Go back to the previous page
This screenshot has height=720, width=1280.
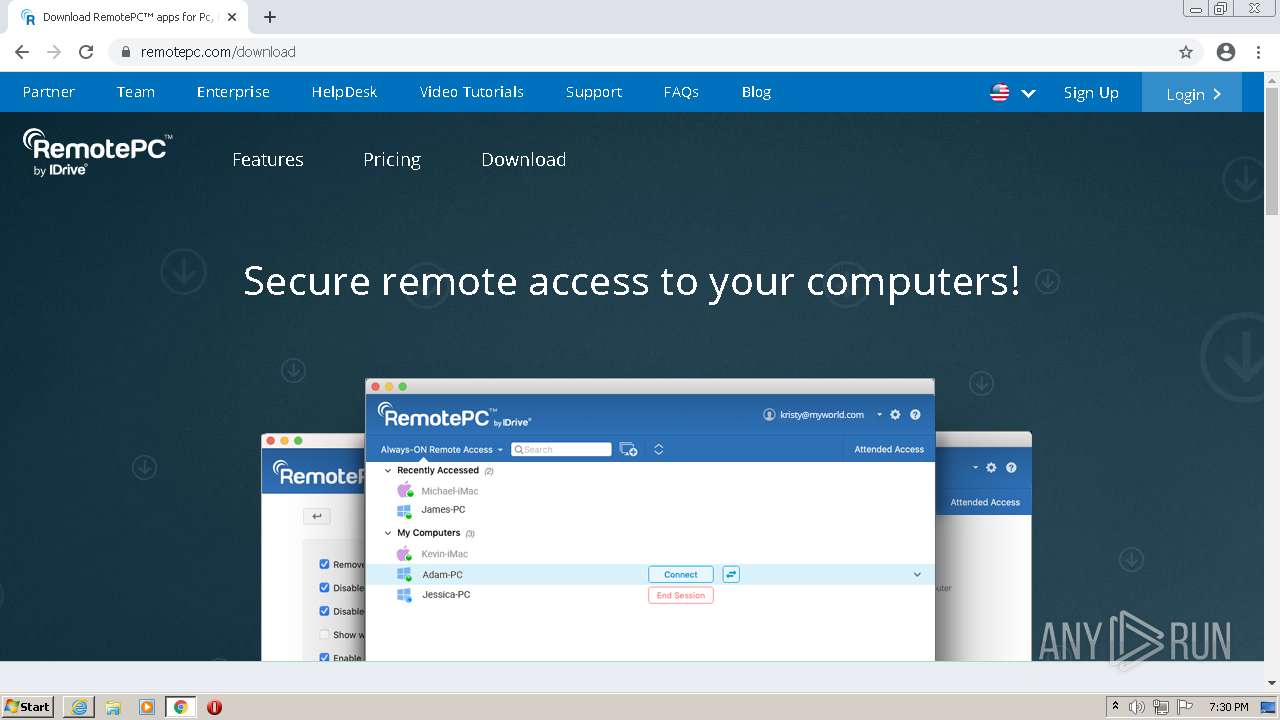22,52
